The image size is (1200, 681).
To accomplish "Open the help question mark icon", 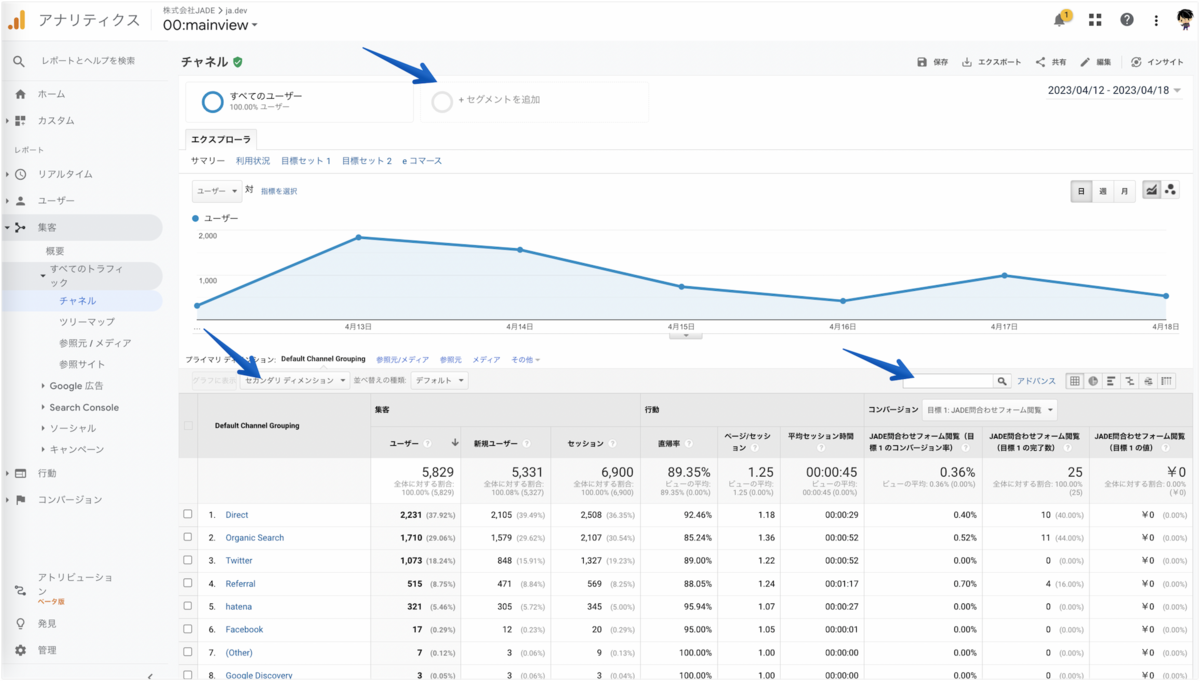I will 1127,19.
